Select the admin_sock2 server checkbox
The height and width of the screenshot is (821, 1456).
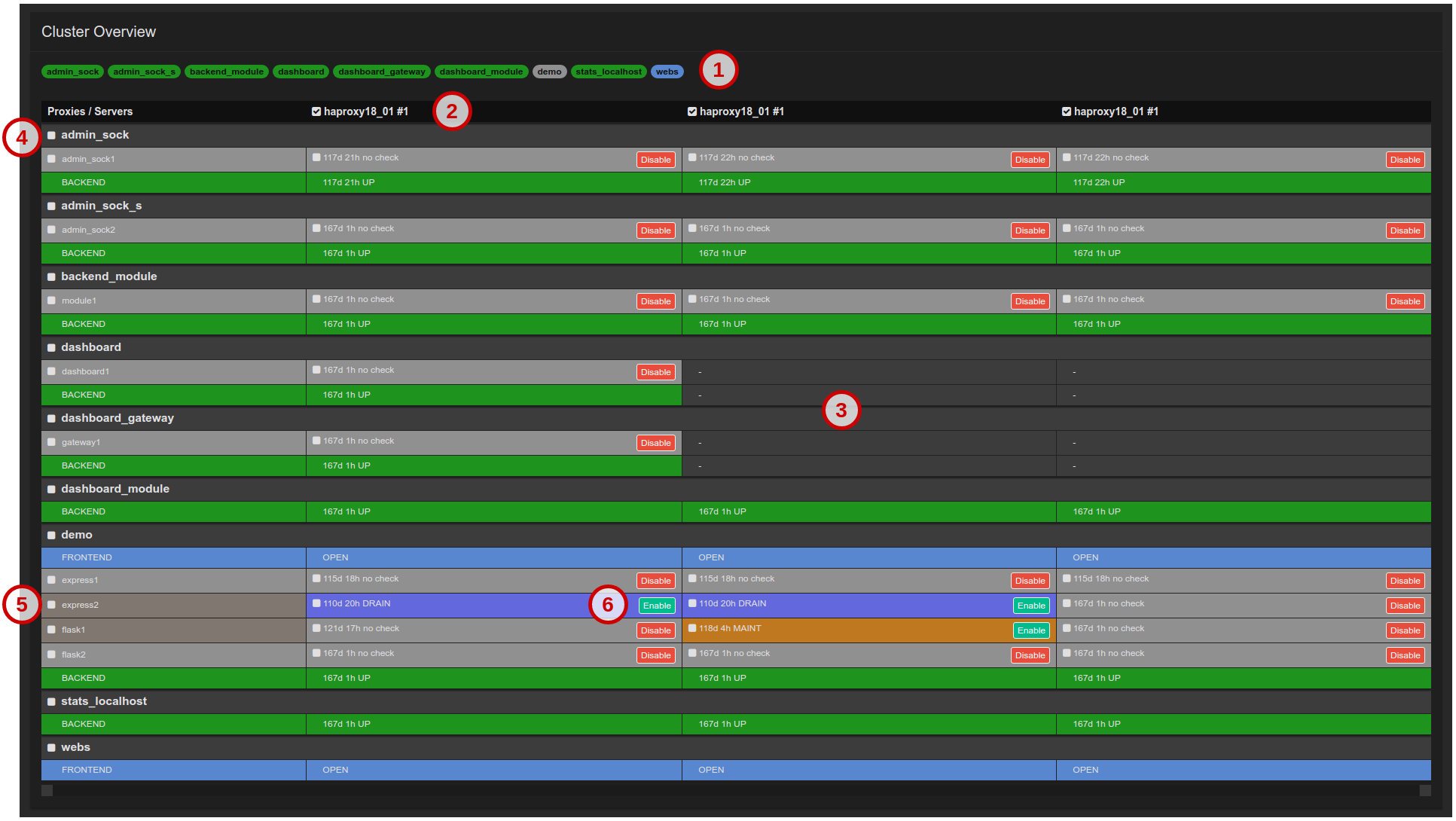(51, 229)
